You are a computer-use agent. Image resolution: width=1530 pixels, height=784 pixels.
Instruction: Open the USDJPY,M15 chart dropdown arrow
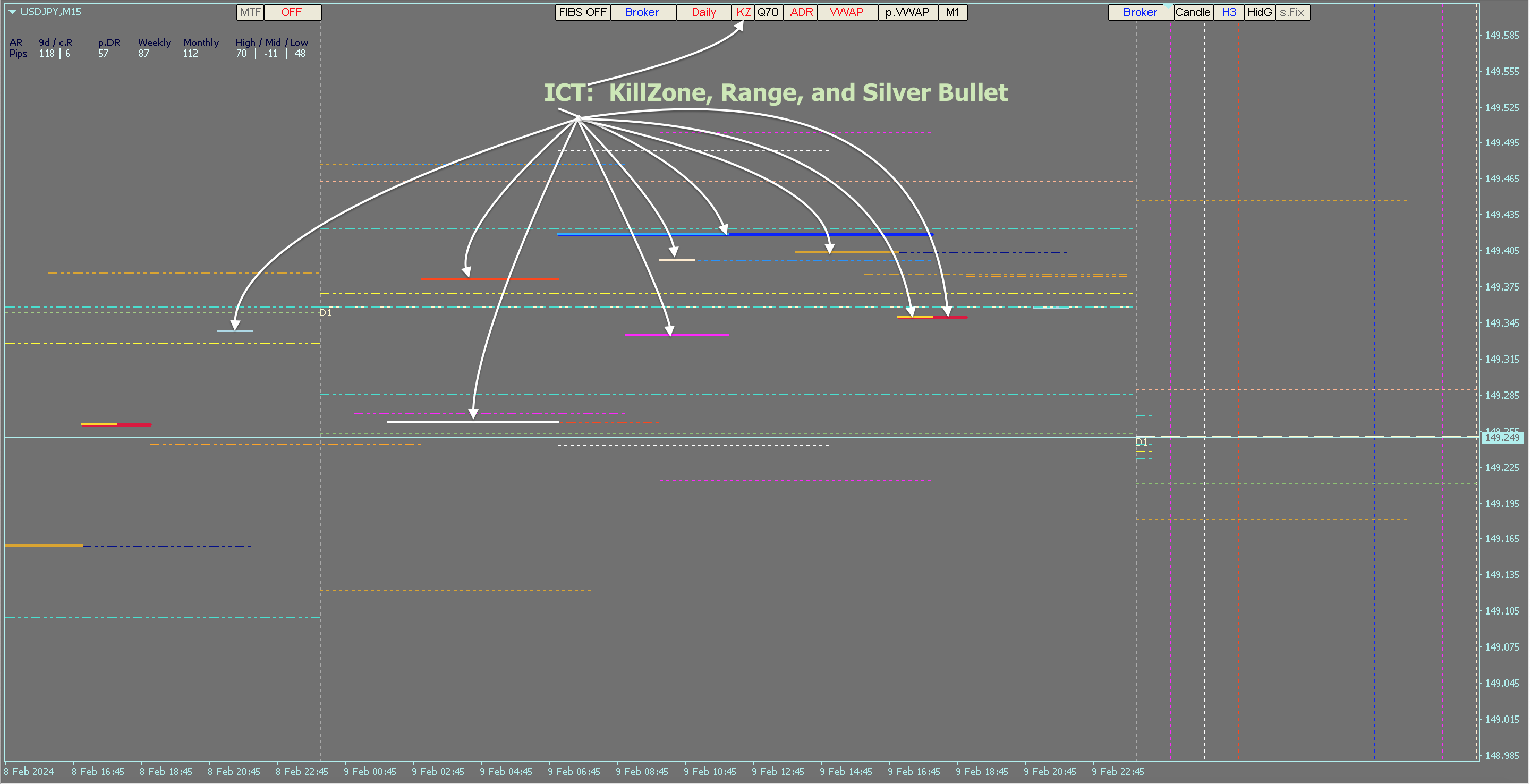pos(12,12)
